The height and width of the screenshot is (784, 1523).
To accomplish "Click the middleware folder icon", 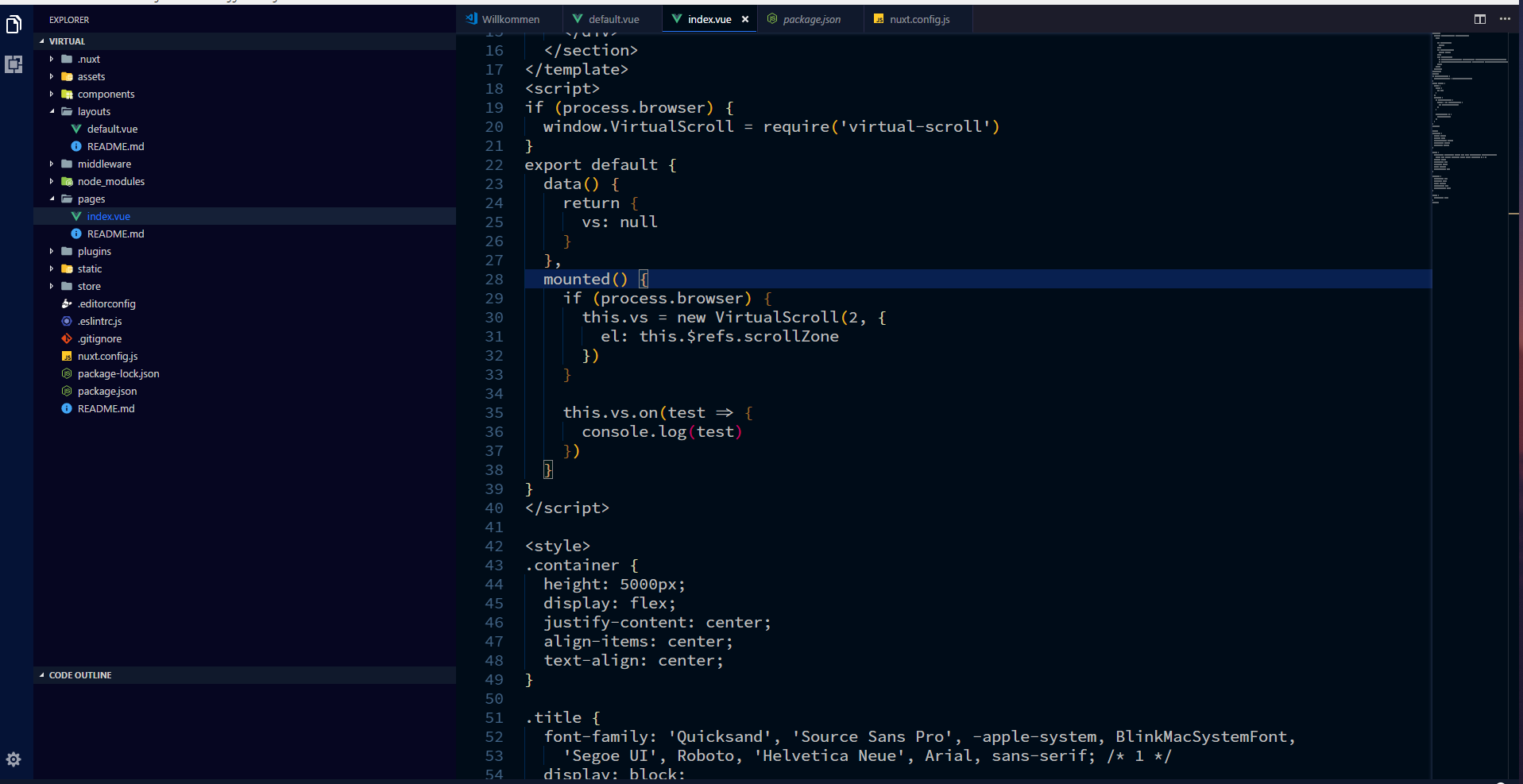I will (67, 164).
